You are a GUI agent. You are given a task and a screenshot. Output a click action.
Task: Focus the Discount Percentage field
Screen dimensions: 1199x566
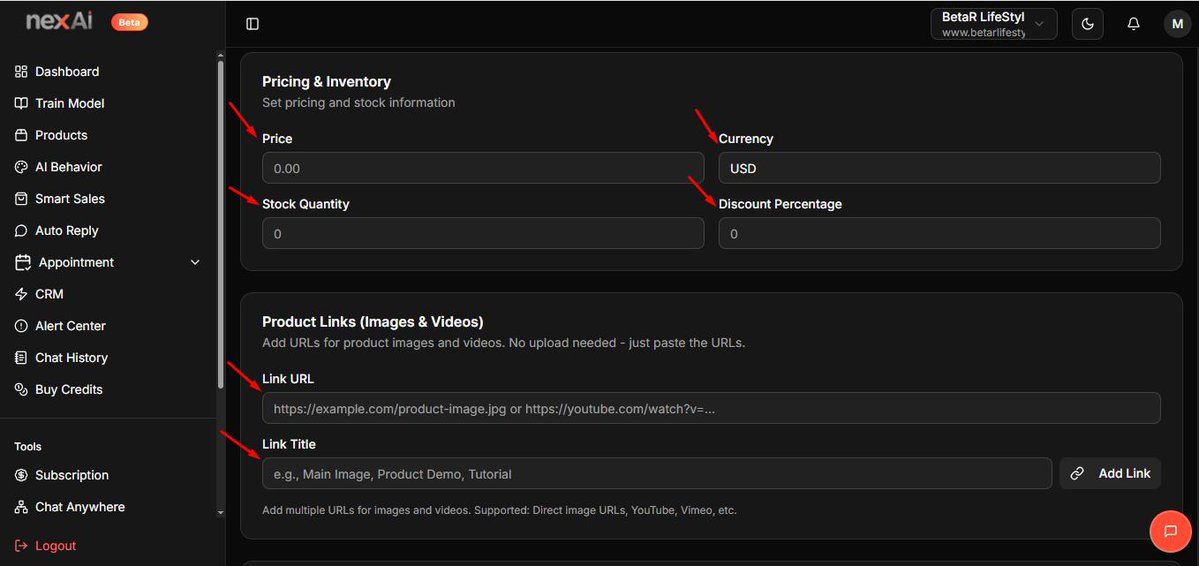(x=940, y=233)
